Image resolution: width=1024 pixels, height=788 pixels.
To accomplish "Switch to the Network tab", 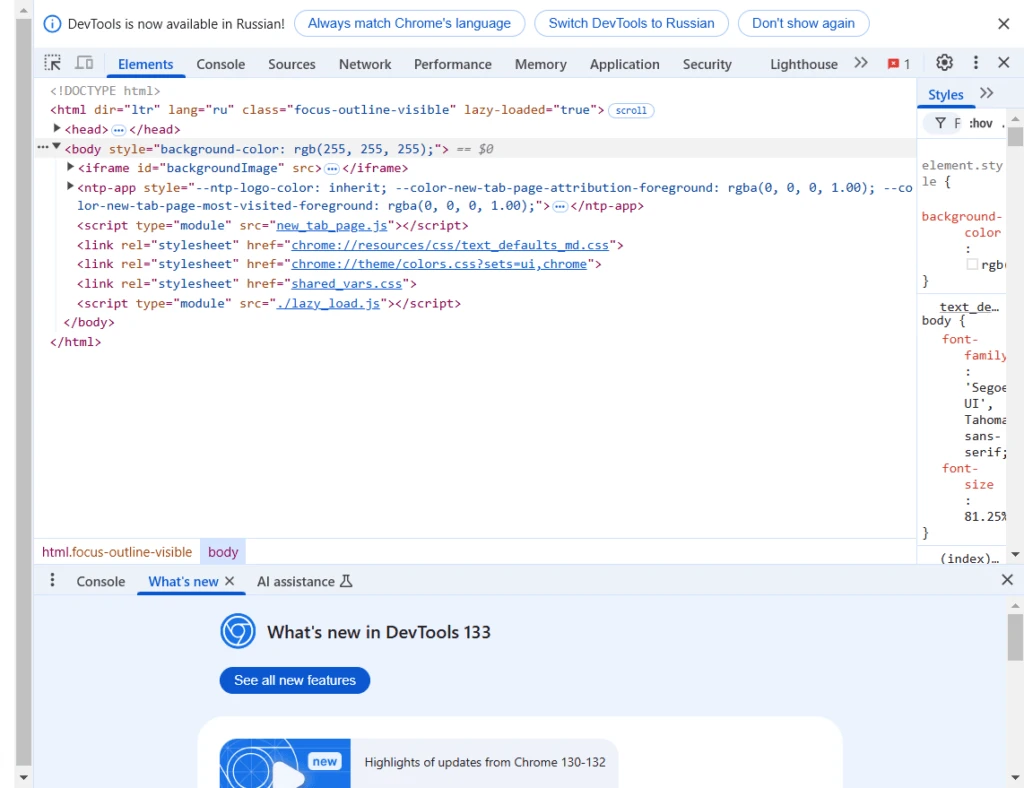I will (365, 64).
